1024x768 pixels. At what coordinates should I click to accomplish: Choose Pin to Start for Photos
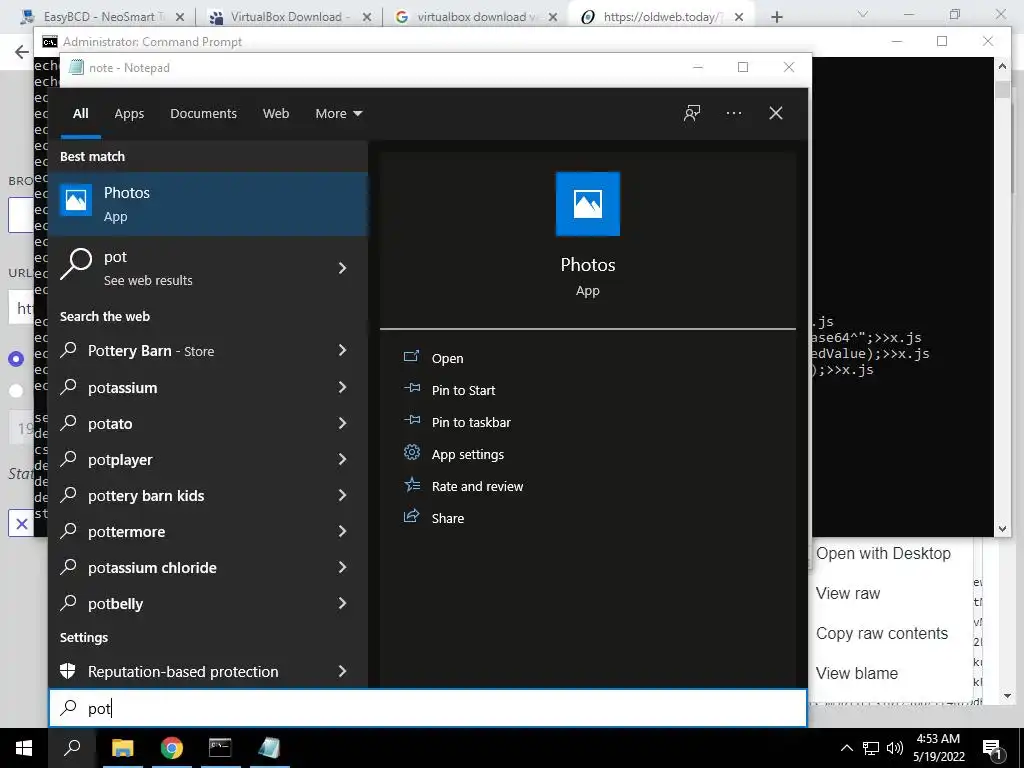coord(463,391)
